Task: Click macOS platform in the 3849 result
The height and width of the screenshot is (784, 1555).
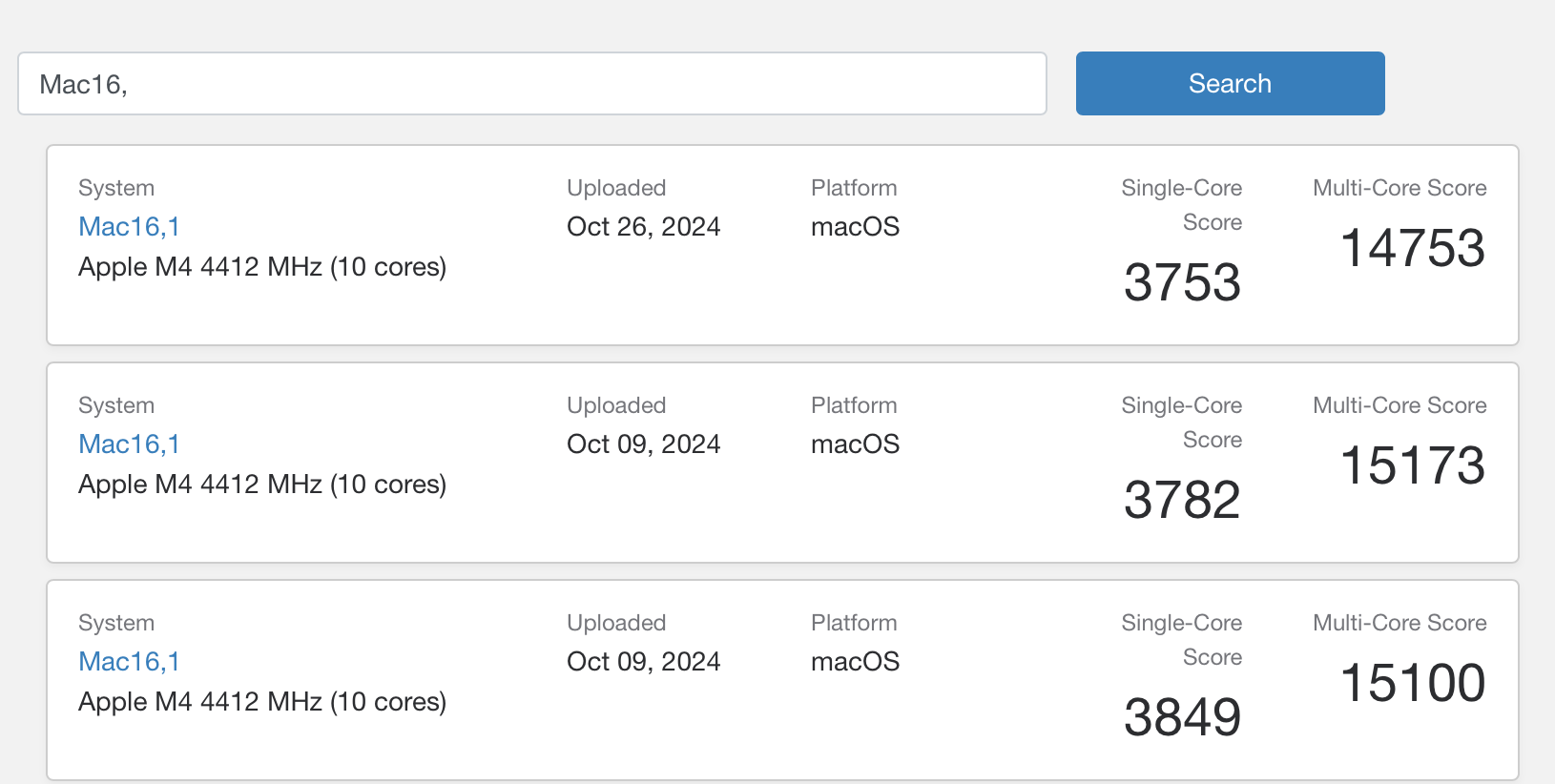Action: [x=855, y=662]
